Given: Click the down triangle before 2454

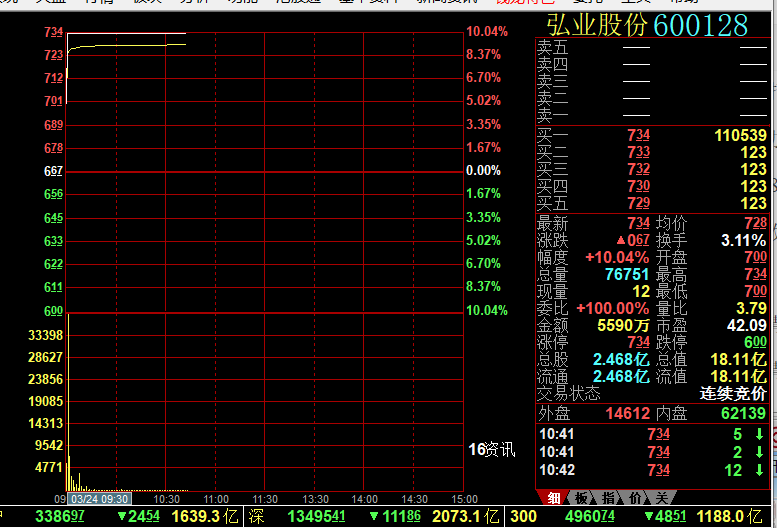Looking at the screenshot, I should pyautogui.click(x=122, y=517).
